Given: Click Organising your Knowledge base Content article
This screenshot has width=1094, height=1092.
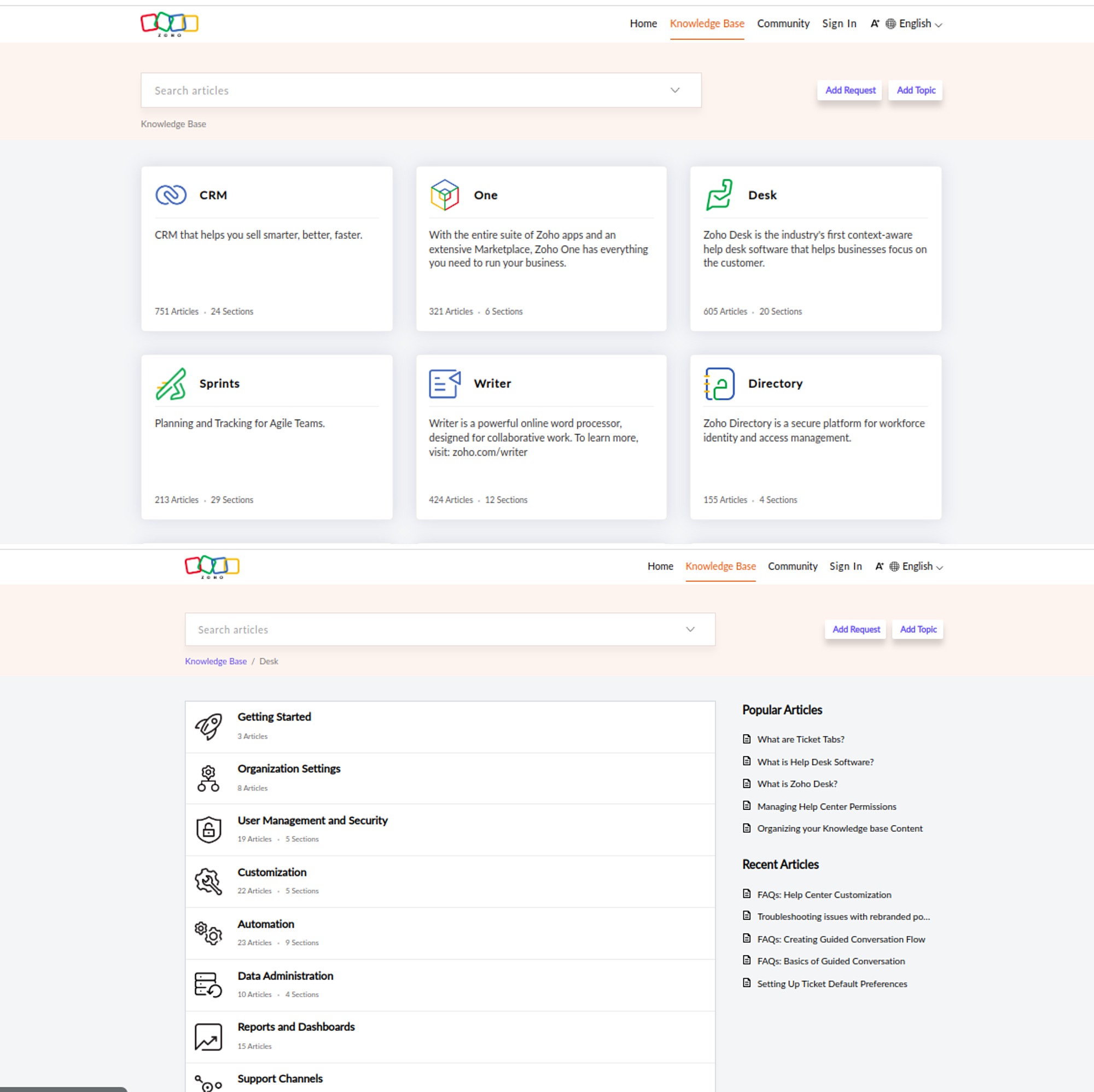Looking at the screenshot, I should (x=840, y=828).
